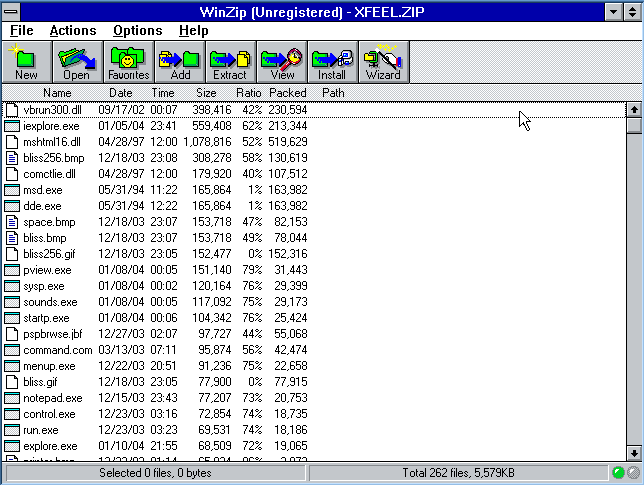Select the sounds.exe file name
Image resolution: width=644 pixels, height=485 pixels.
[50, 302]
